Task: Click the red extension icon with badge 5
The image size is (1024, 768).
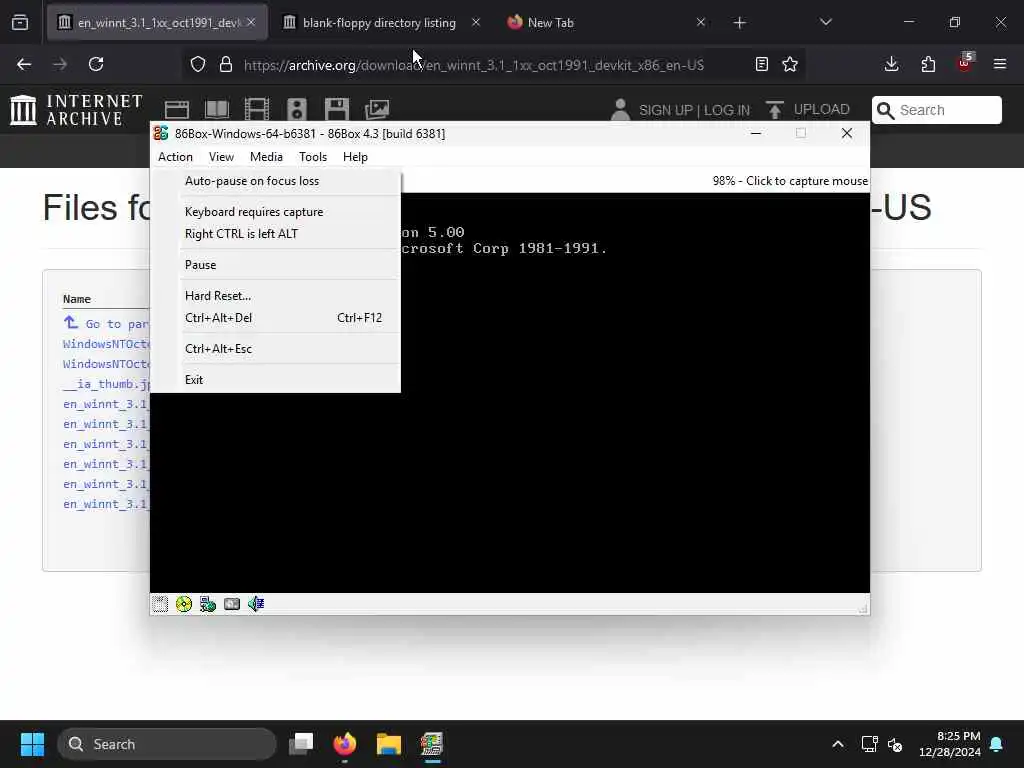Action: point(965,63)
